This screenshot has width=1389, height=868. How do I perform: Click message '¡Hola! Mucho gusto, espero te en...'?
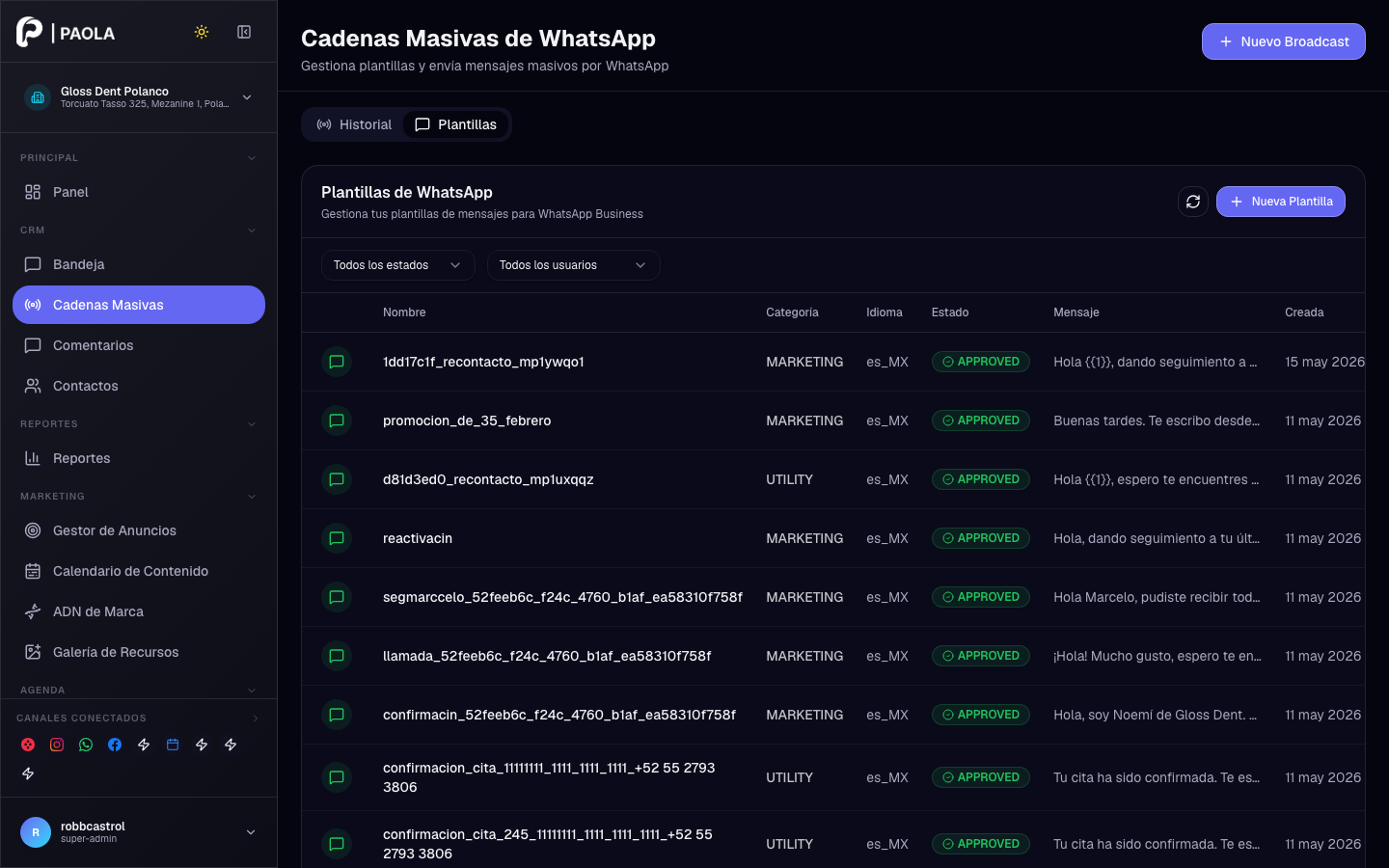coord(1157,656)
